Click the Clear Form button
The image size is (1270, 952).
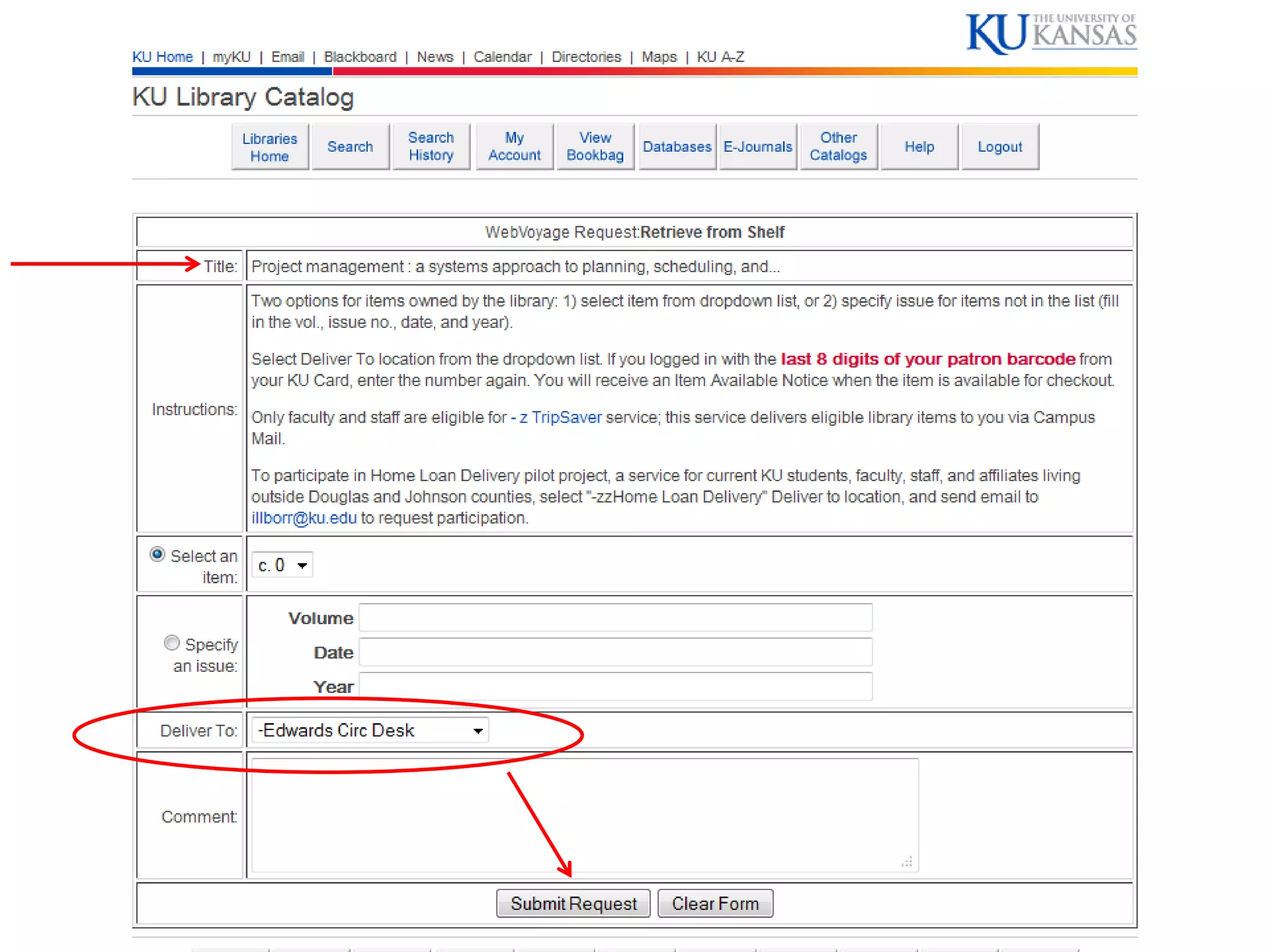tap(715, 904)
